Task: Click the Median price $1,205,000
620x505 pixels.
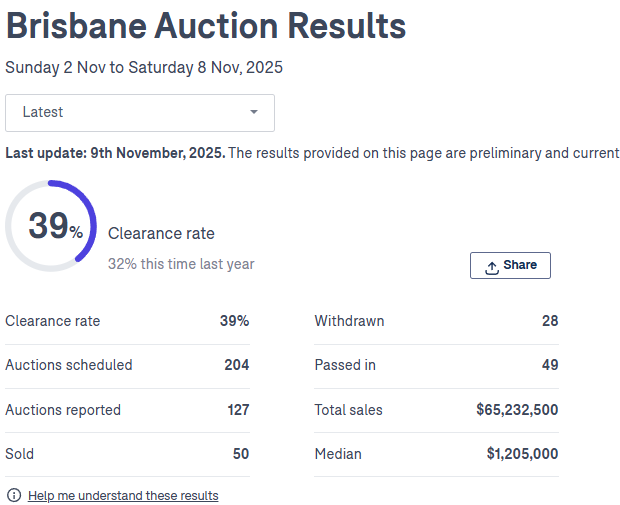Action: (522, 453)
